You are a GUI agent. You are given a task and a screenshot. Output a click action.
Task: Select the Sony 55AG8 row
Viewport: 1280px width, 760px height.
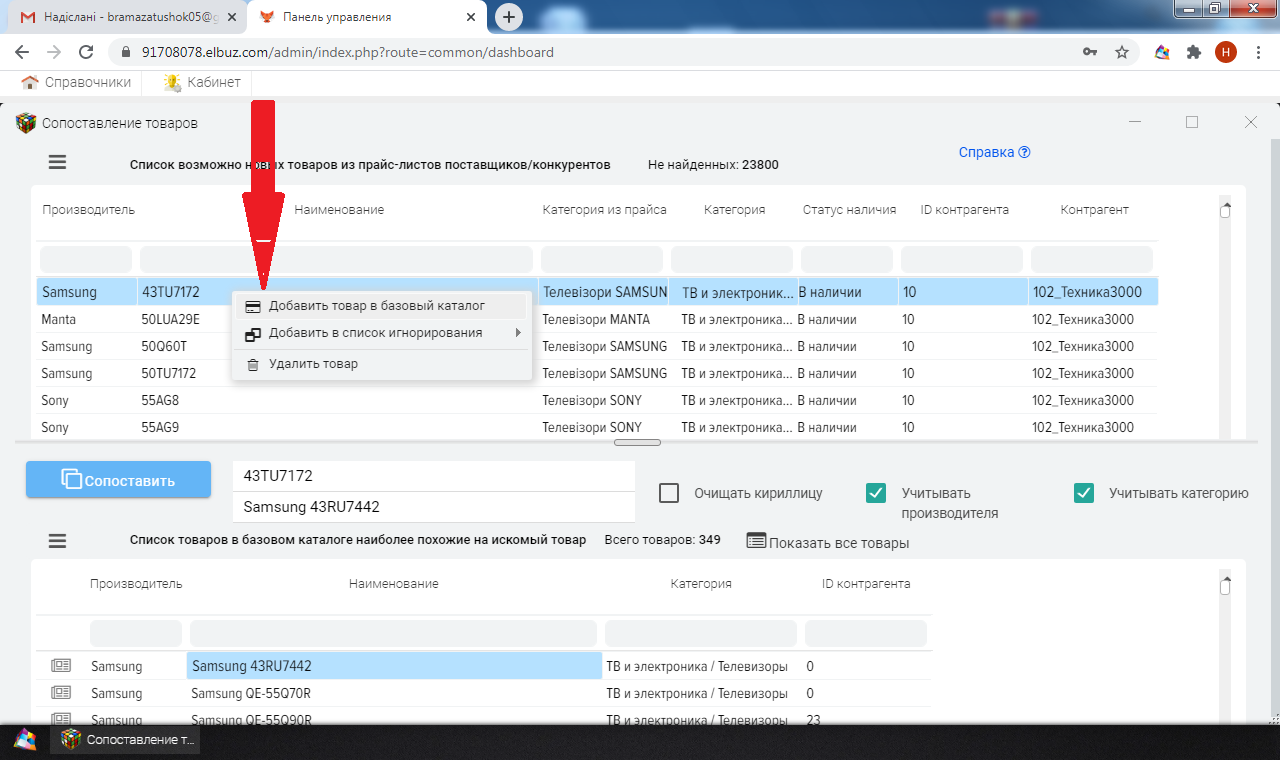(x=597, y=401)
